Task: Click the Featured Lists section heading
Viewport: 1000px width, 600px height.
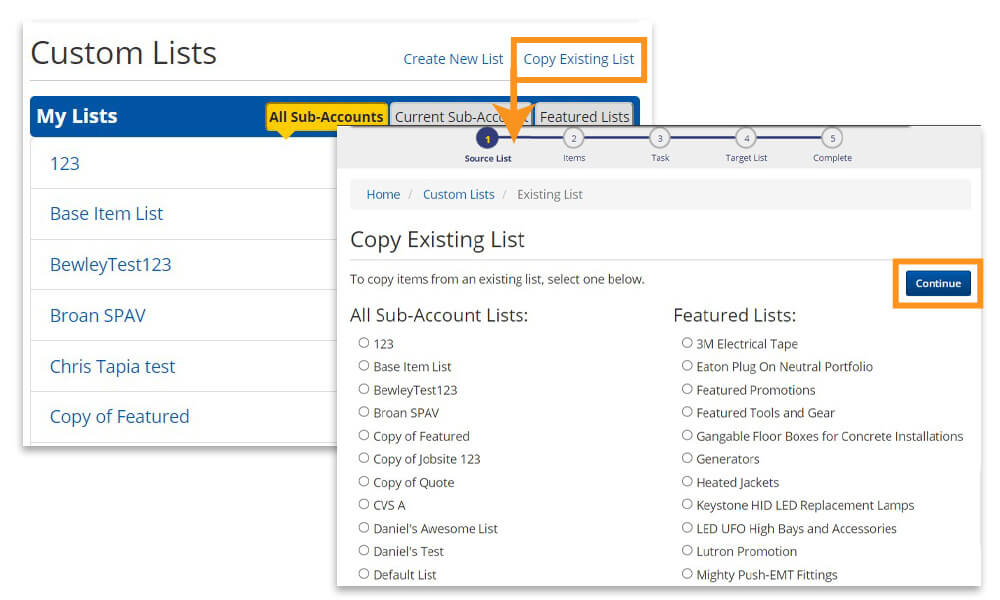Action: 735,316
